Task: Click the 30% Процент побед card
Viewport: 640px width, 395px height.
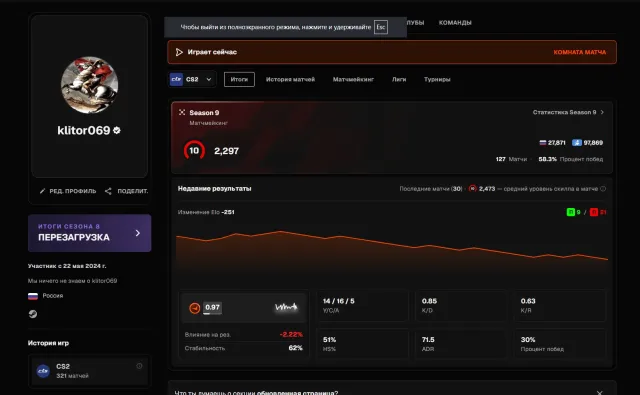Action: tap(560, 344)
